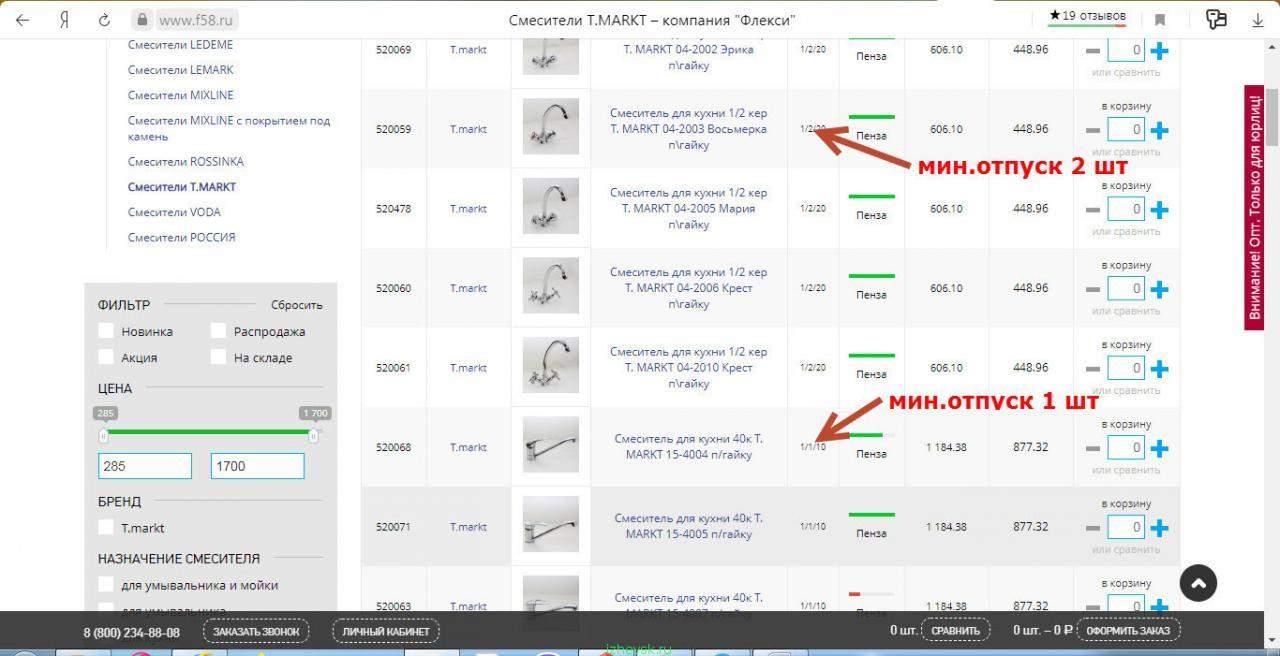Viewport: 1280px width, 656px height.
Task: Enable the Новинка filter checkbox
Action: pos(106,331)
